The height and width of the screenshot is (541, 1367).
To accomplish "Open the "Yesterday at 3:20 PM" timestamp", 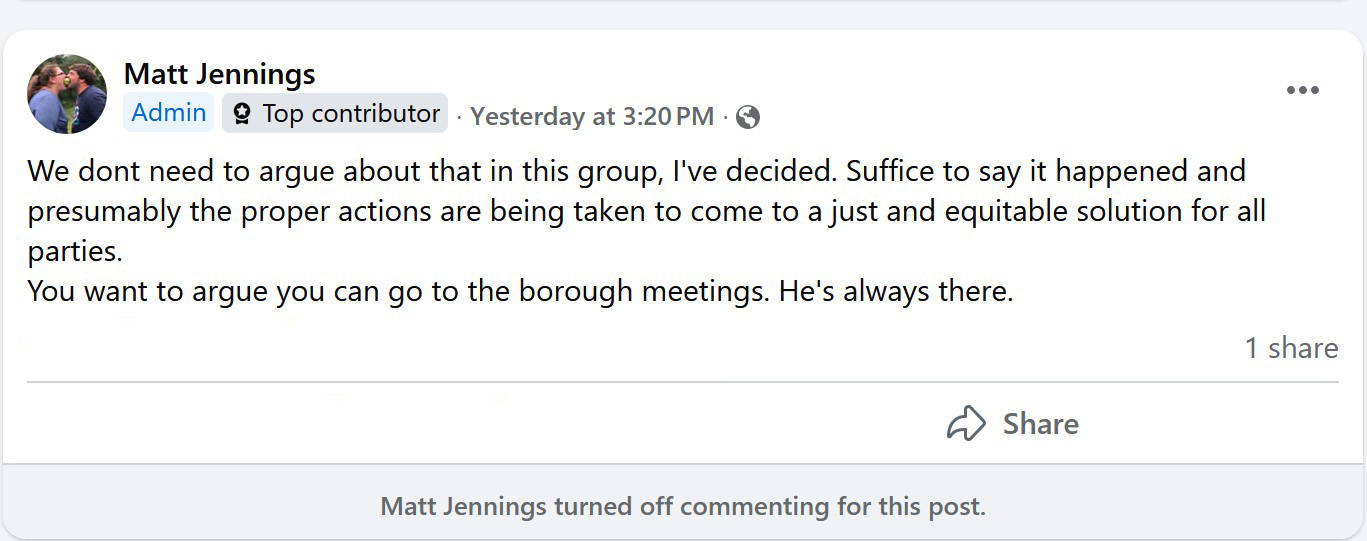I will point(592,117).
